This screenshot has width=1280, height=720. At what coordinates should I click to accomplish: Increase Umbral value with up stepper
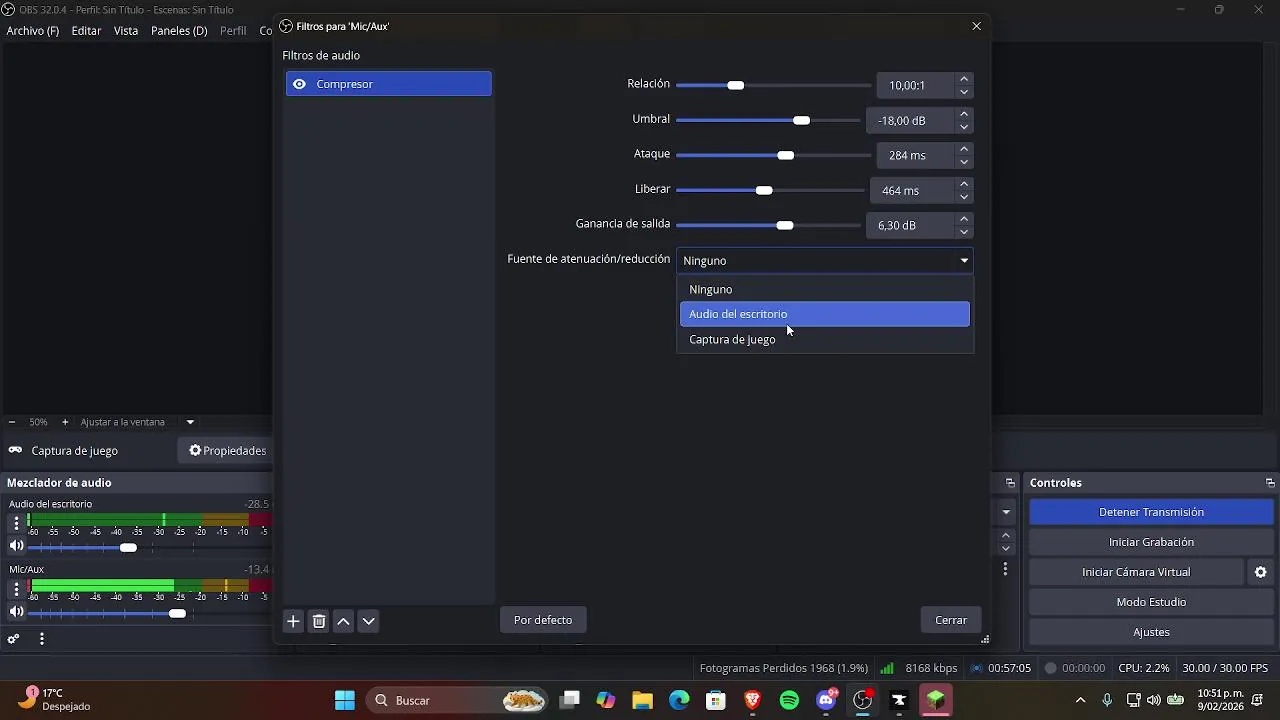click(x=964, y=114)
